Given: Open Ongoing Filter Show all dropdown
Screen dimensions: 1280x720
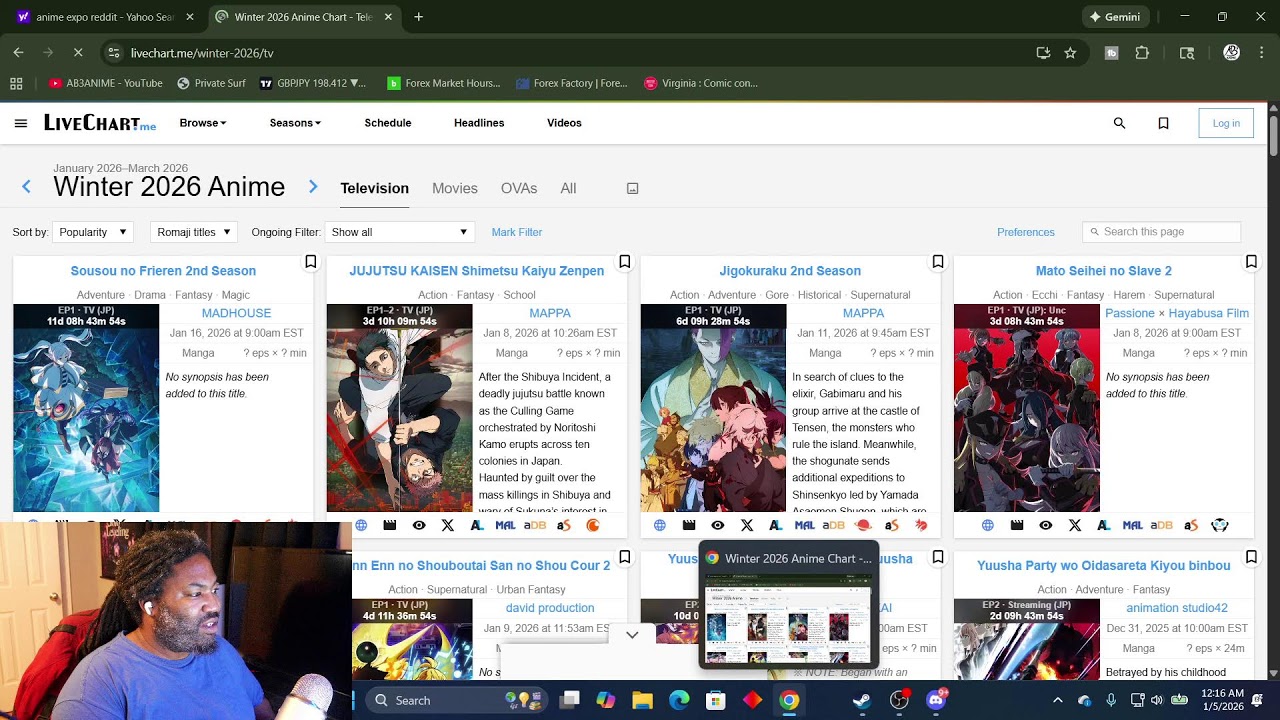Looking at the screenshot, I should pyautogui.click(x=399, y=232).
